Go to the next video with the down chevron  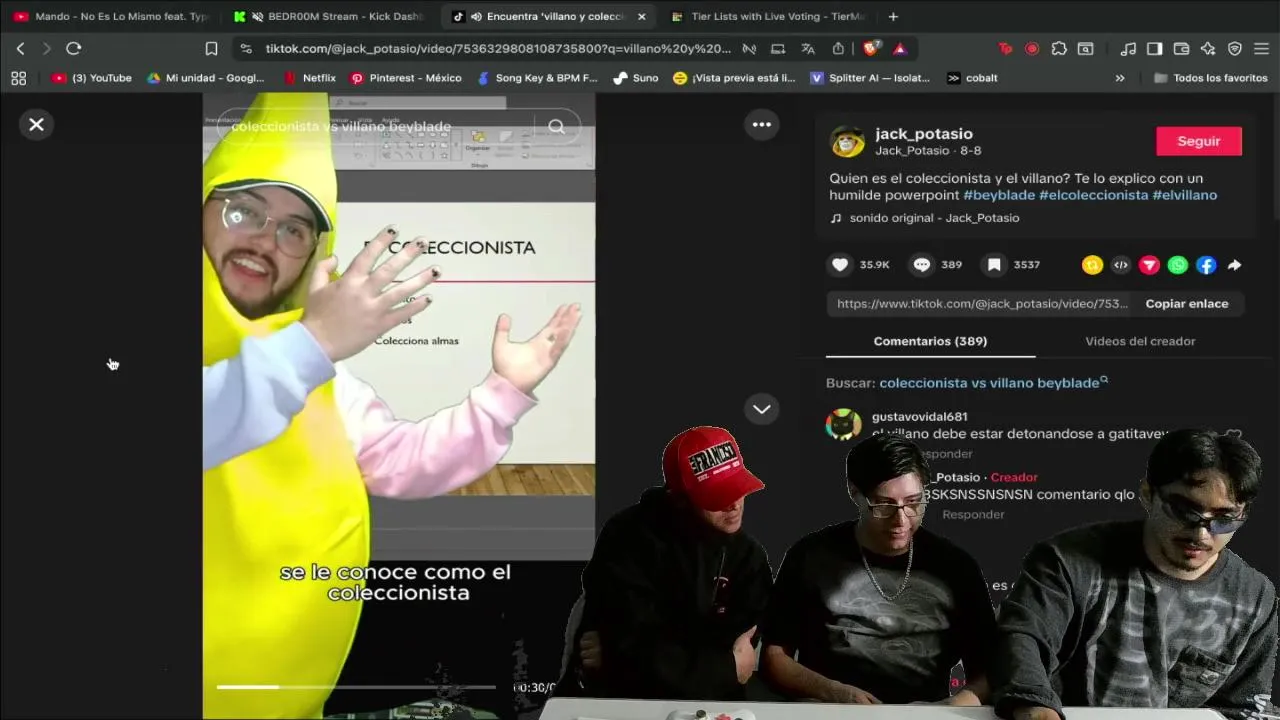point(761,409)
